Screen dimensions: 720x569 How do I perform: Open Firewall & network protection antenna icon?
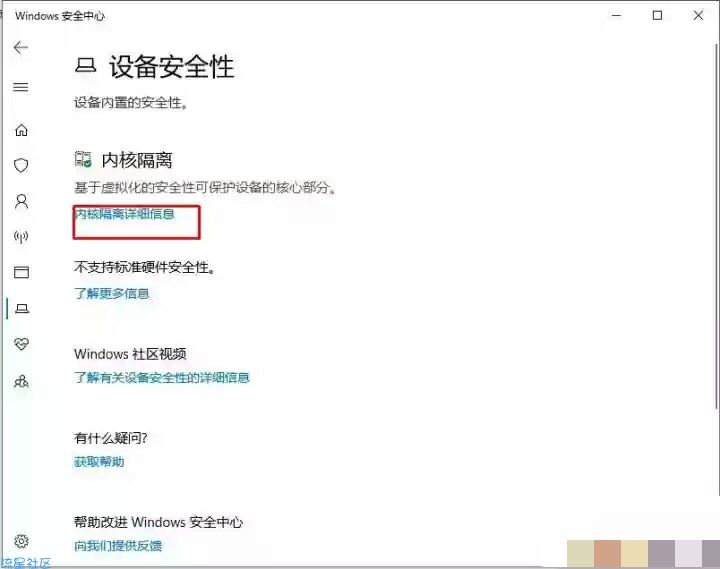click(x=21, y=237)
